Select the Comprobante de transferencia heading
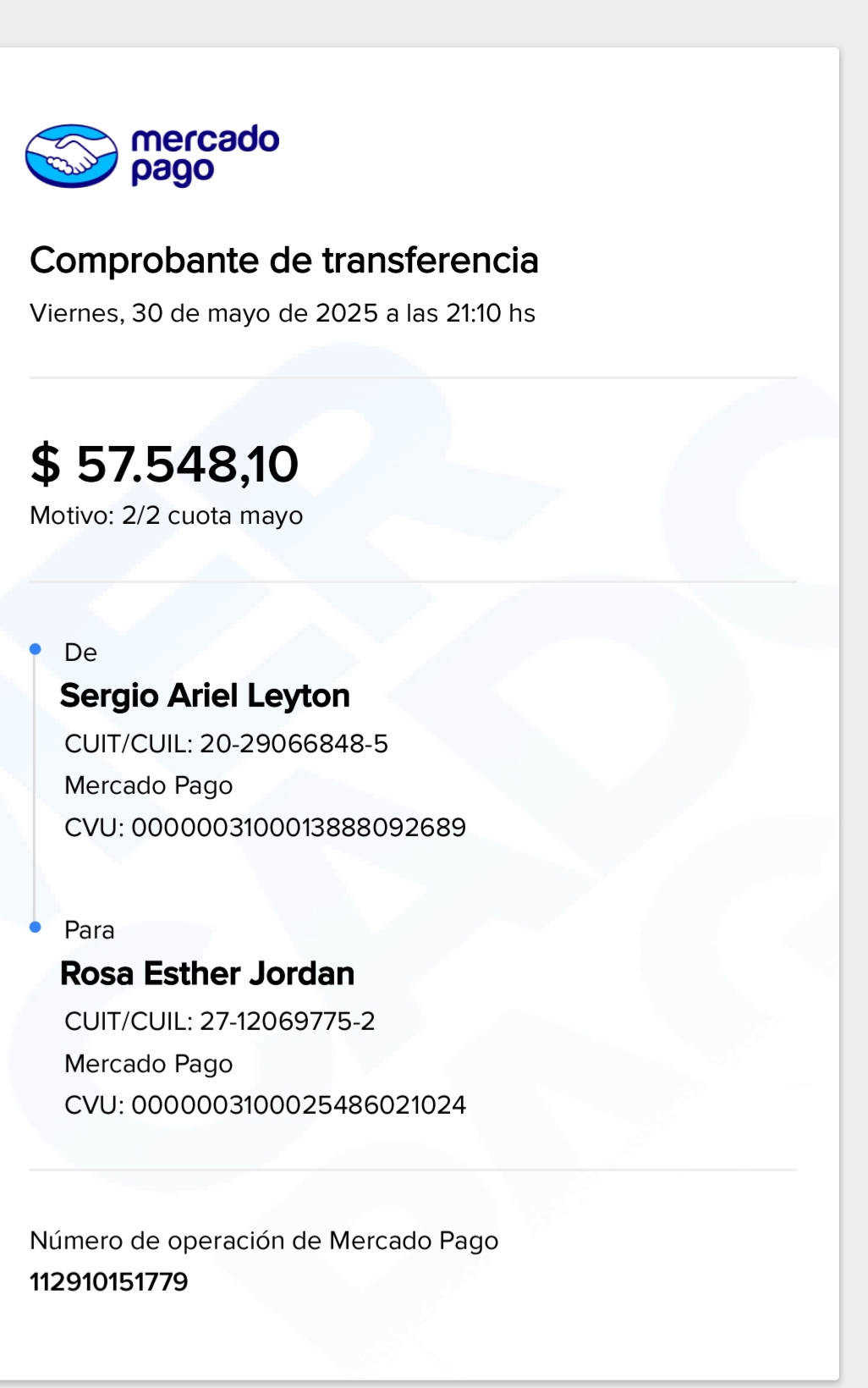 pos(284,261)
